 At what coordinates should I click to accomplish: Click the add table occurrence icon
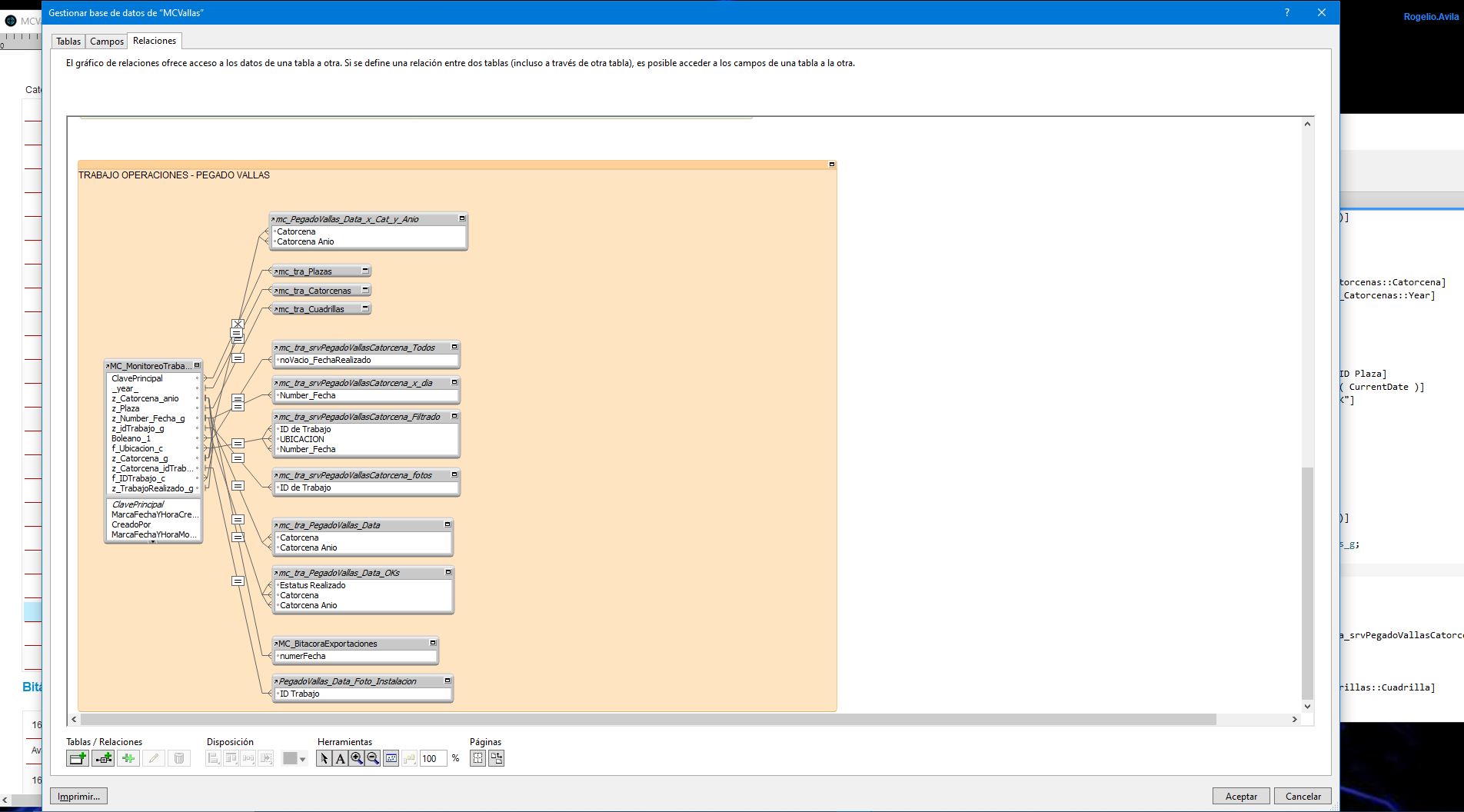click(x=78, y=758)
